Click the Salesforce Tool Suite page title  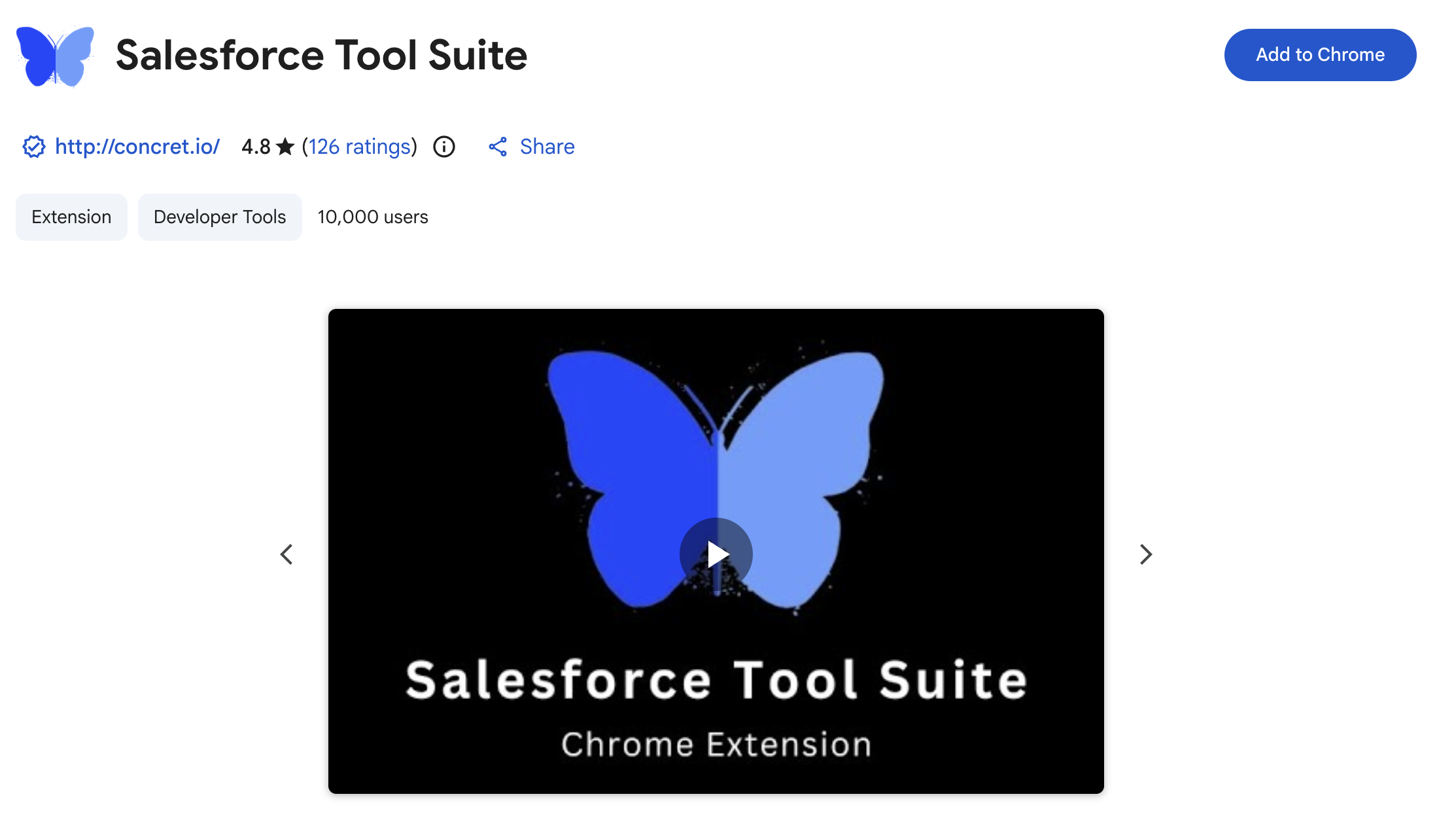(x=321, y=55)
